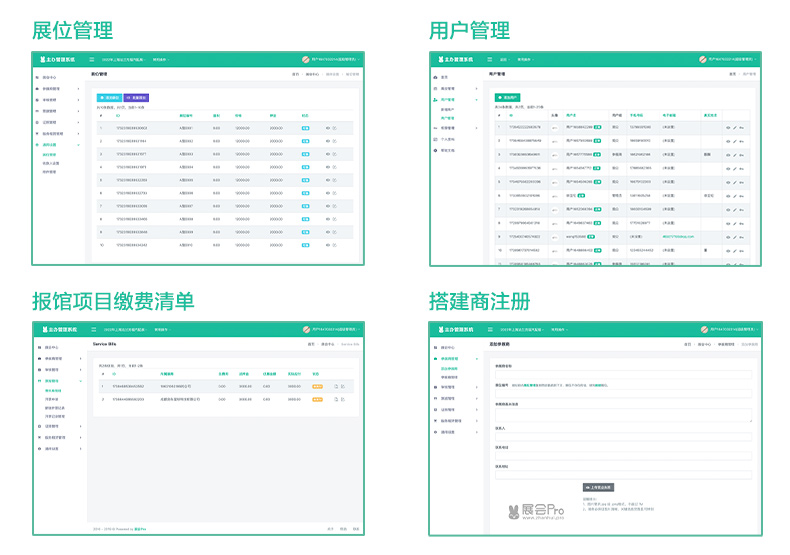Collapse expanded green sidebar section in 搭建商注册
This screenshot has height=555, width=790.
point(477,359)
